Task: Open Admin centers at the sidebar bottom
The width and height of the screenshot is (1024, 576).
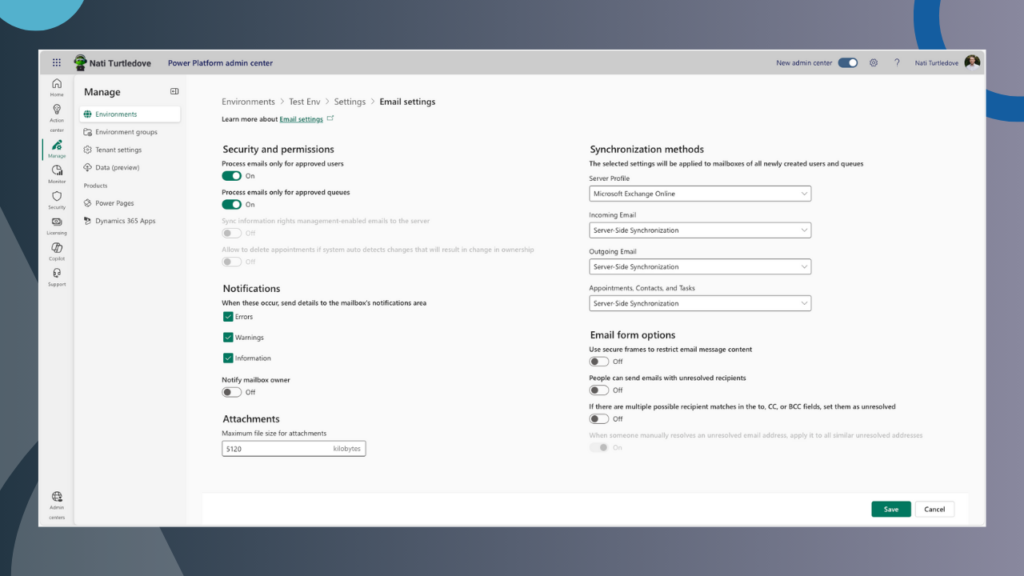Action: coord(57,500)
